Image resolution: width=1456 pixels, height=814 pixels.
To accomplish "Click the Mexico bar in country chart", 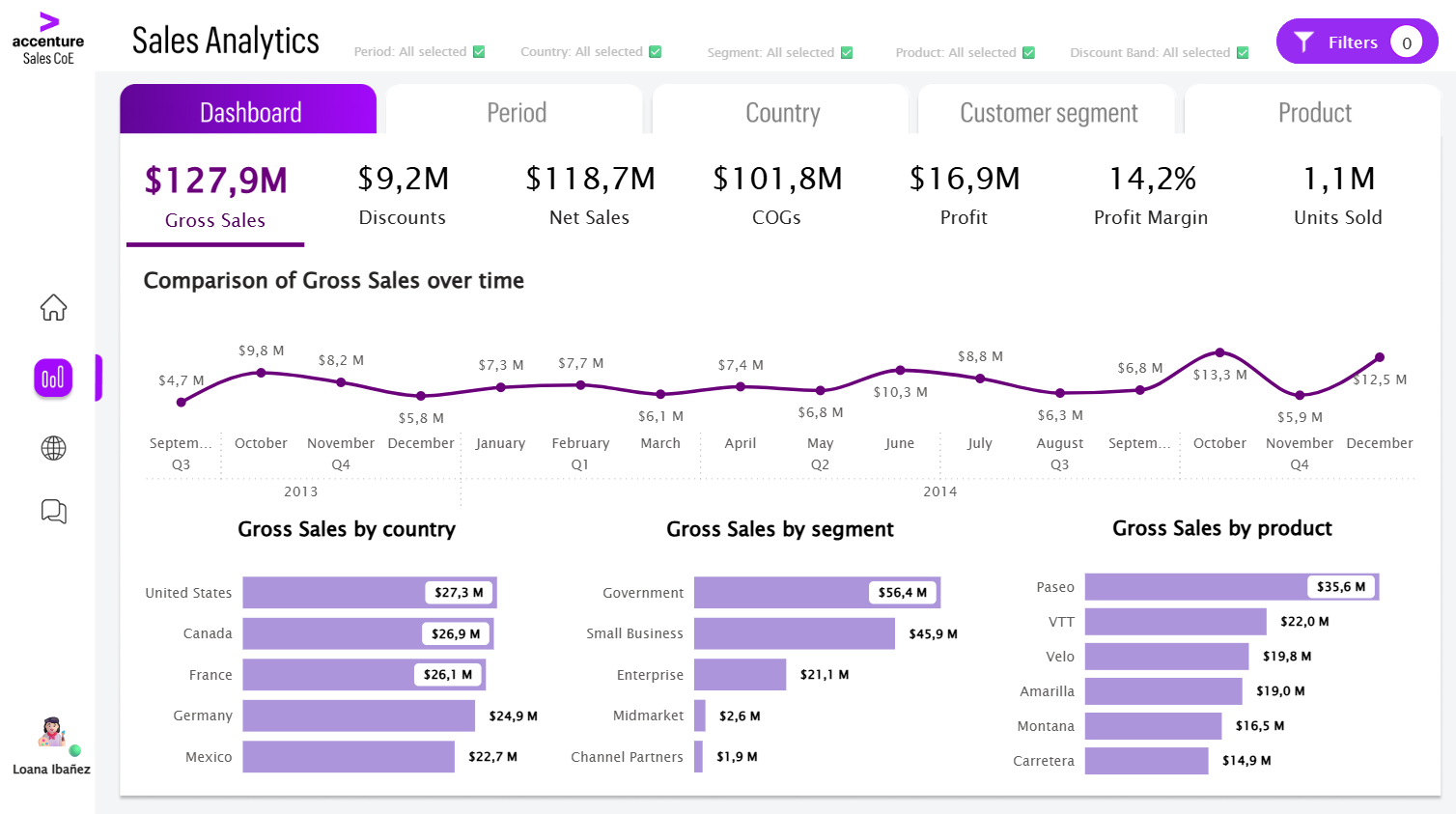I will click(x=349, y=757).
